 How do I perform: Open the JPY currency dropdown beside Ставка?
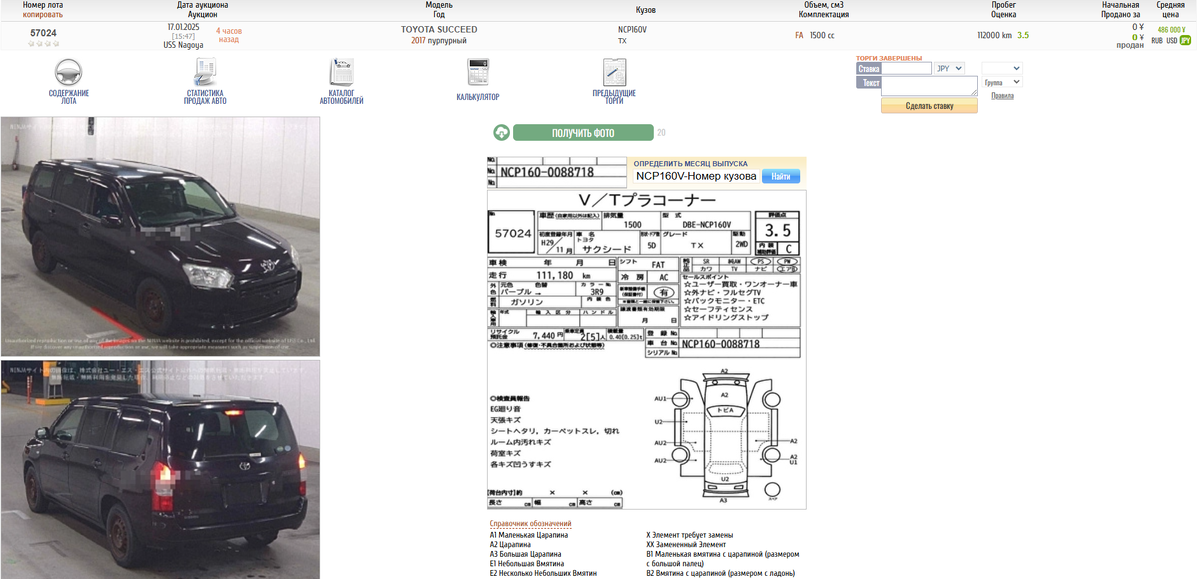tap(949, 68)
